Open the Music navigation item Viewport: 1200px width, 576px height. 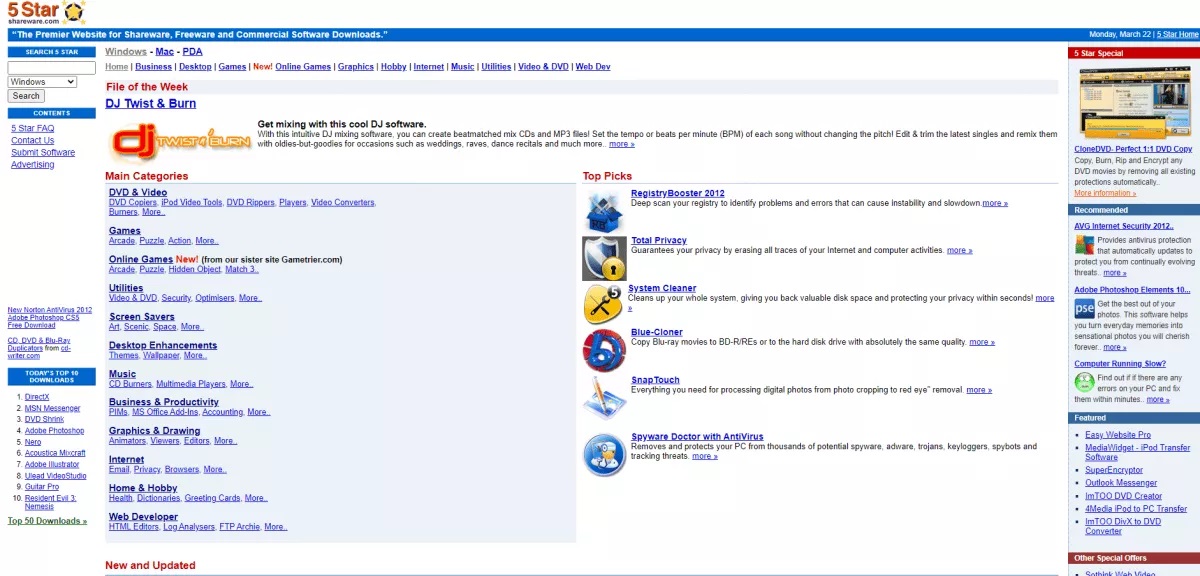463,67
